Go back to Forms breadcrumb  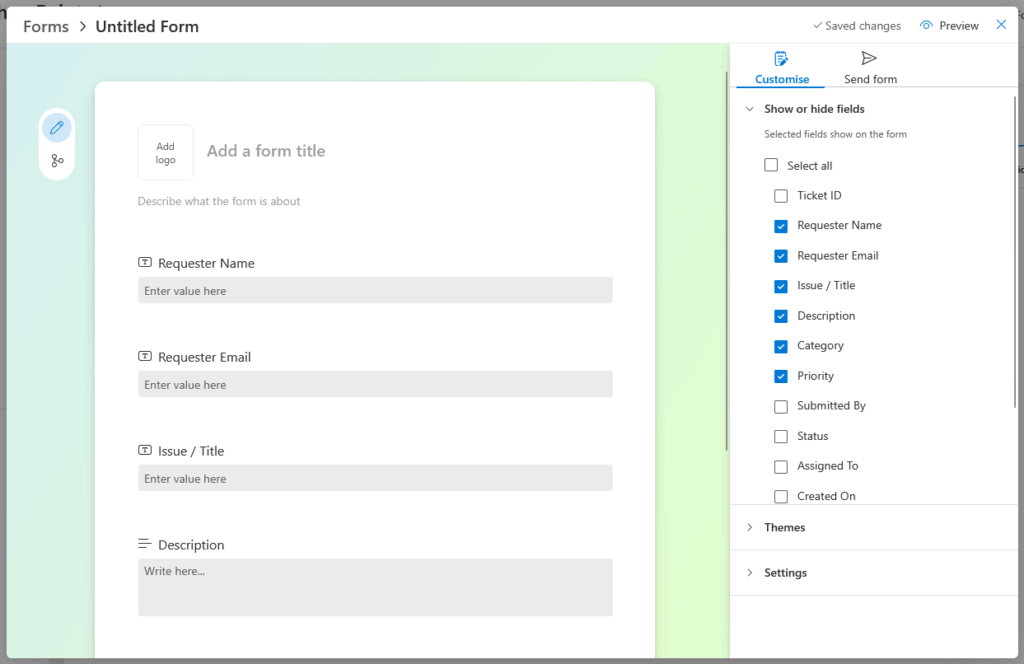[46, 27]
